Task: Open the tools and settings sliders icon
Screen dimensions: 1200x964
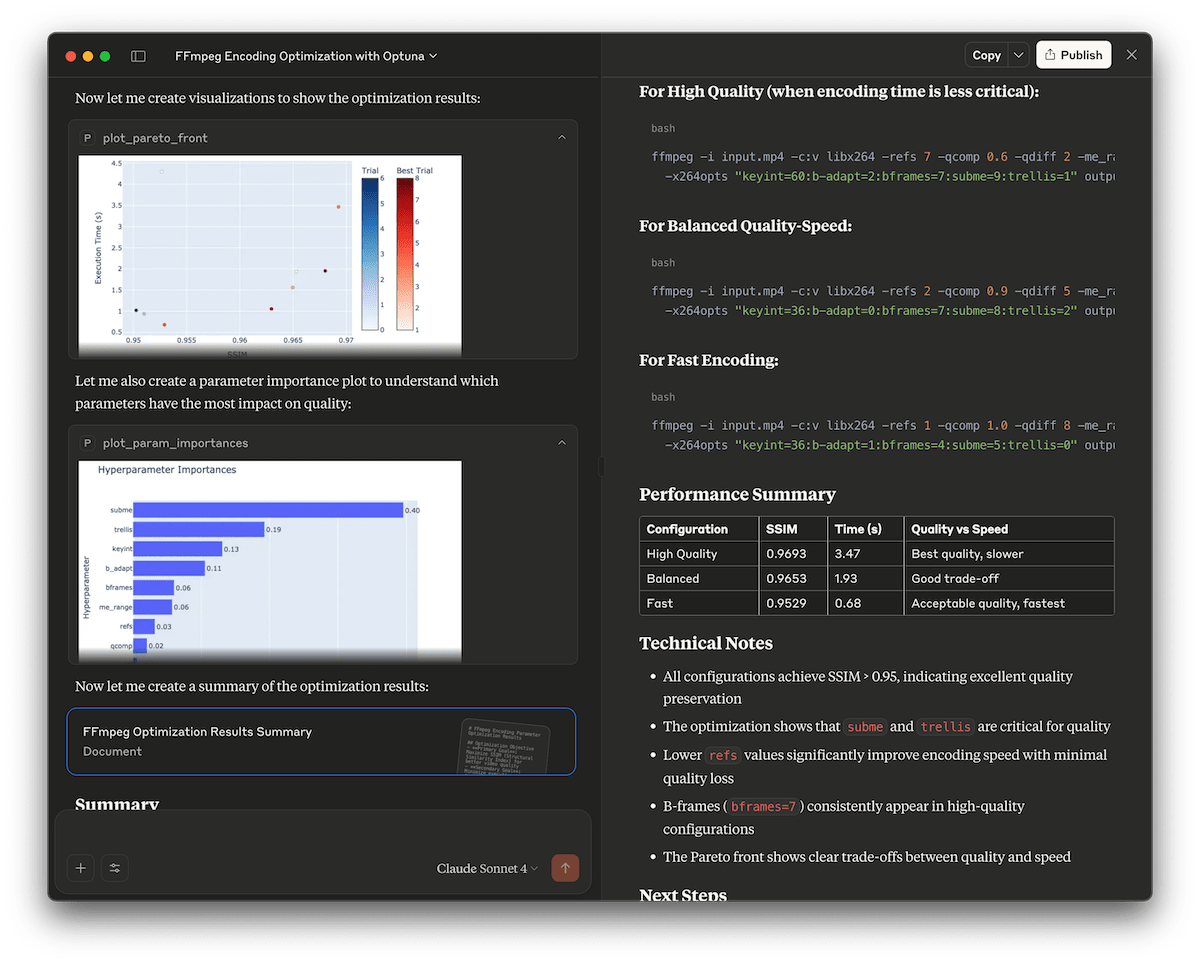Action: coord(115,868)
